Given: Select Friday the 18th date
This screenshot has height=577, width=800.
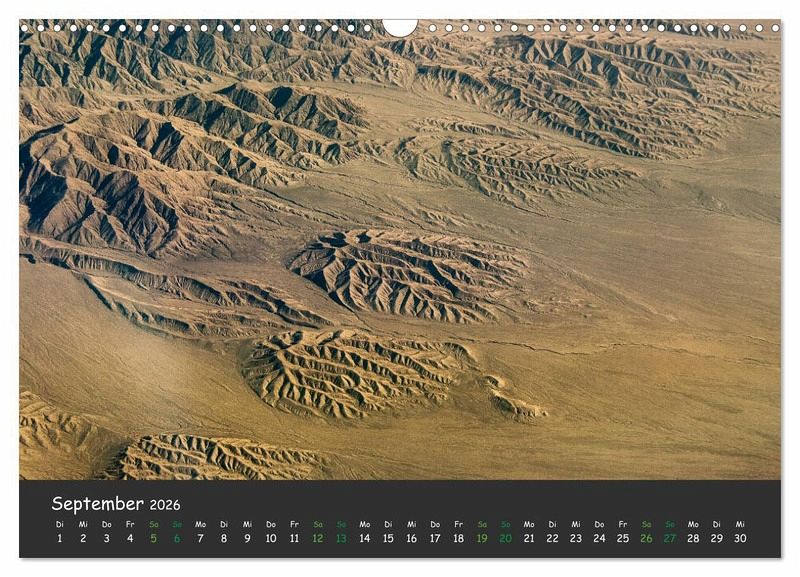Looking at the screenshot, I should (x=458, y=538).
